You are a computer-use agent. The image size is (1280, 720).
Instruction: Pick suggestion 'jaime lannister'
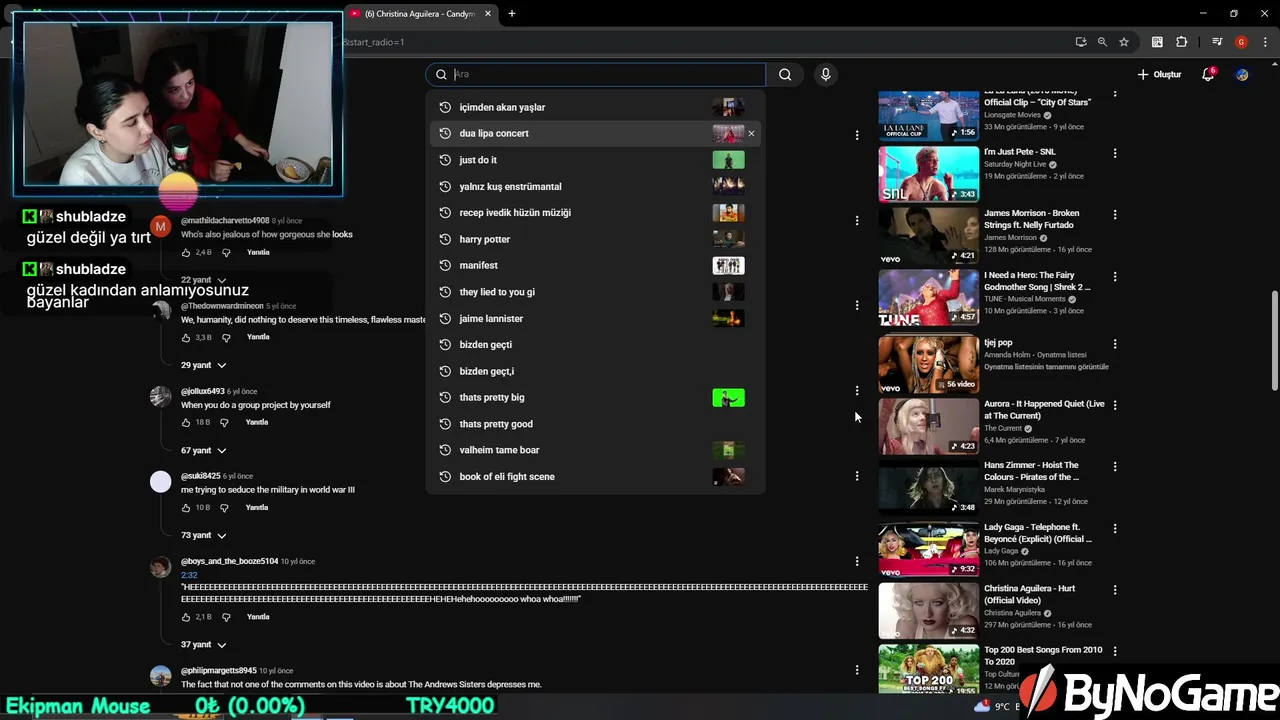[x=595, y=318]
